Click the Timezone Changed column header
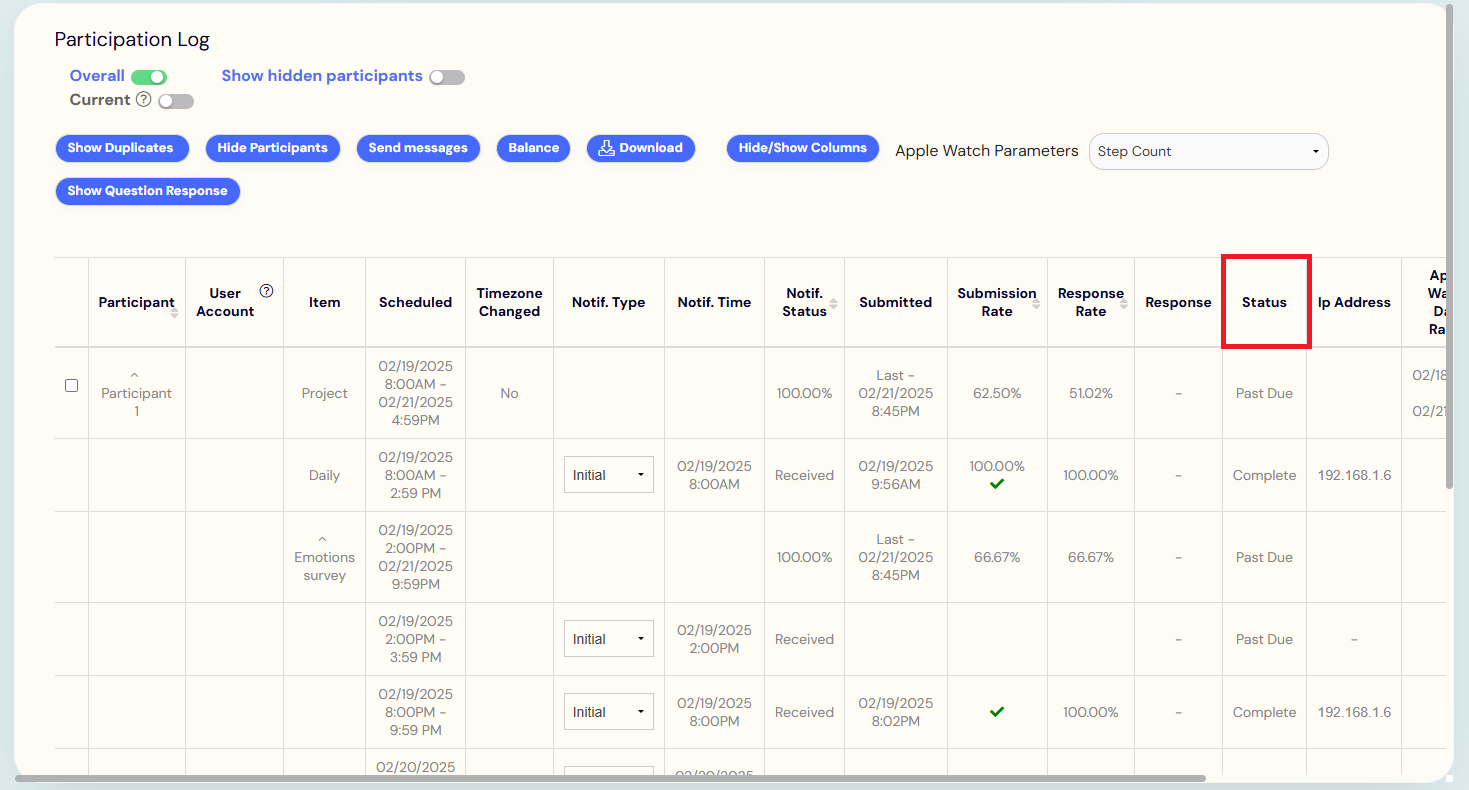Image resolution: width=1469 pixels, height=790 pixels. 509,302
